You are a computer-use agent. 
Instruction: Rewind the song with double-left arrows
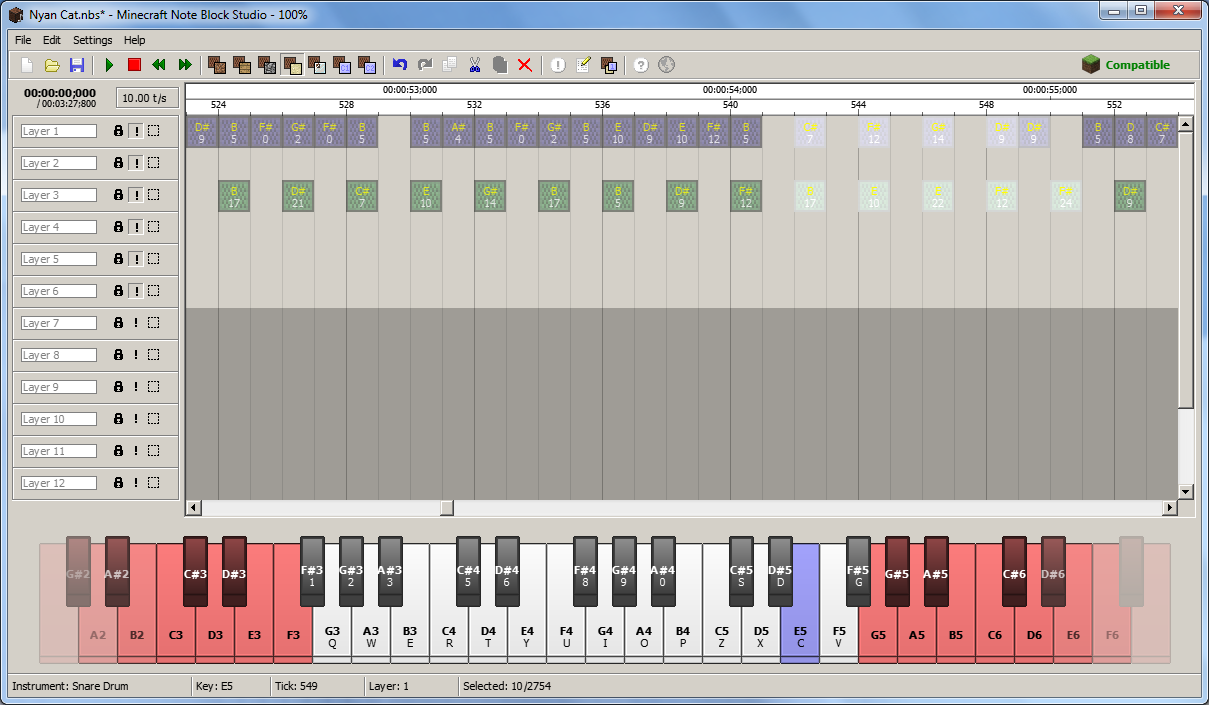click(159, 65)
